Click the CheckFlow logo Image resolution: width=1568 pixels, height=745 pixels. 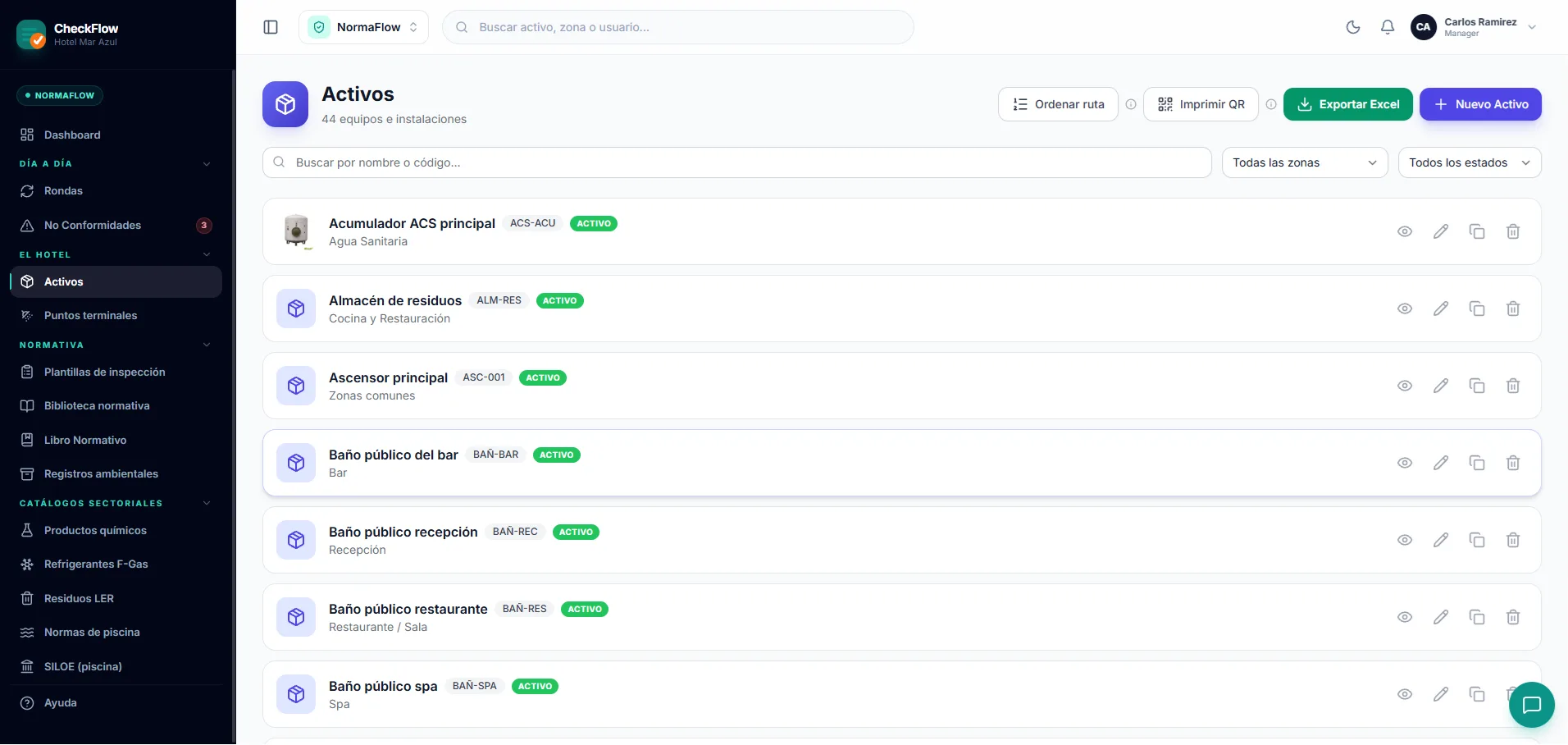point(31,34)
